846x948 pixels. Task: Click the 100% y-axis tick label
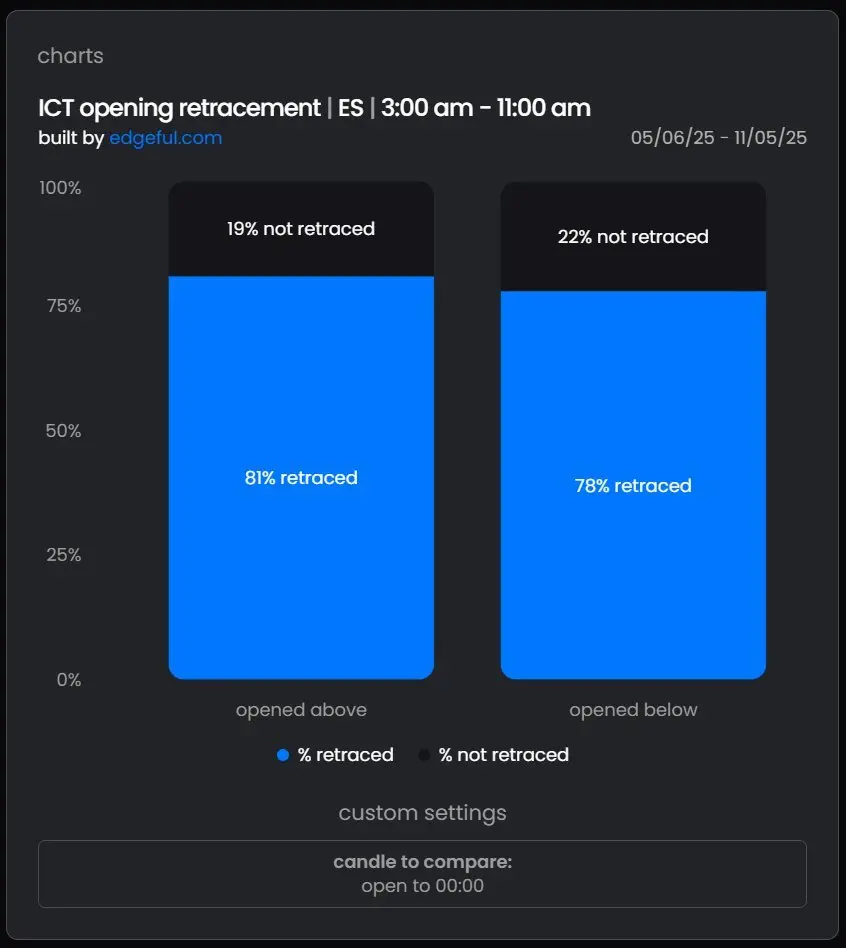(x=60, y=188)
